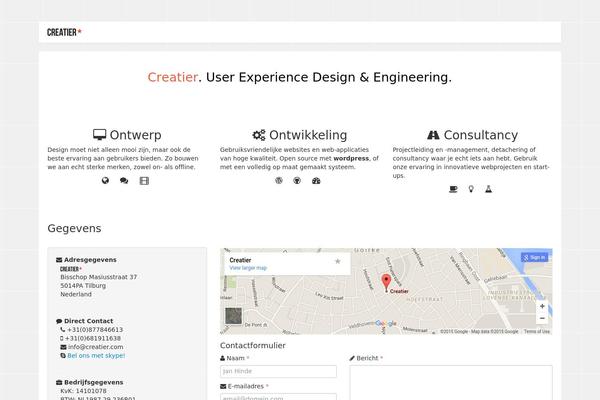Click info@creatier.com email address

point(96,347)
